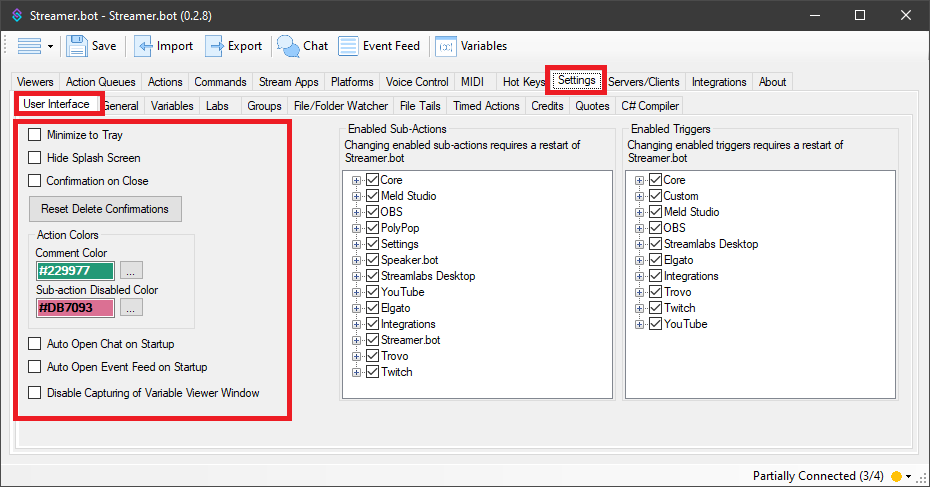Open the Quotes settings sub-tab

tap(592, 106)
